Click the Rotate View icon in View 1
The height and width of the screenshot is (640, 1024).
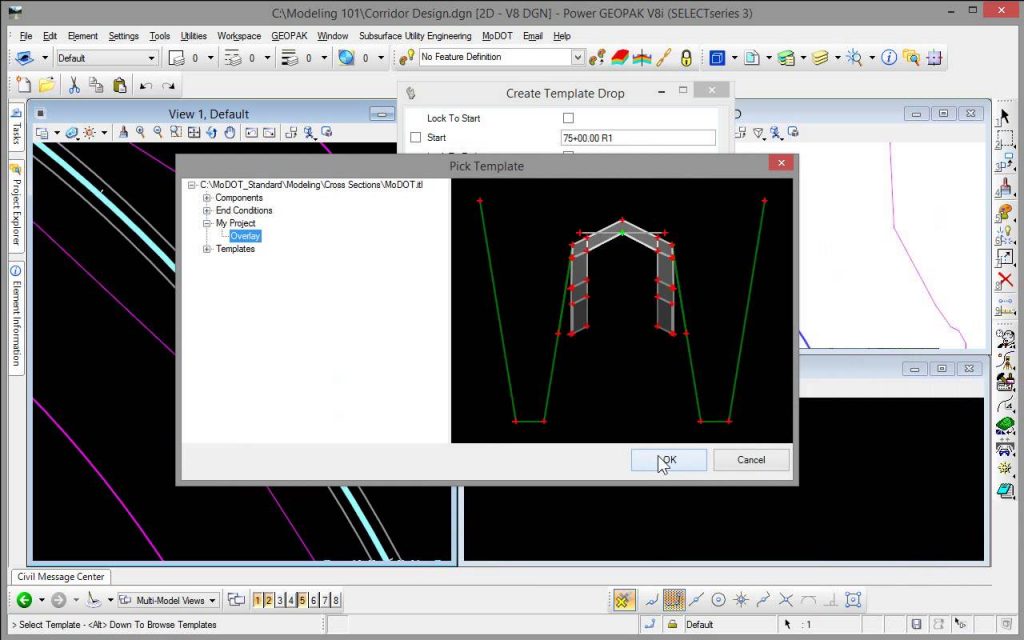(x=212, y=133)
